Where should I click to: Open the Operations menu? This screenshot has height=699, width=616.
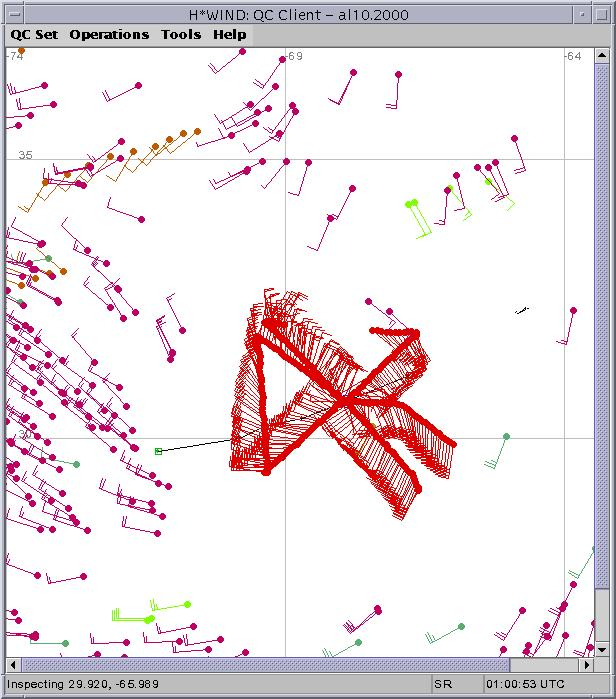tap(109, 34)
